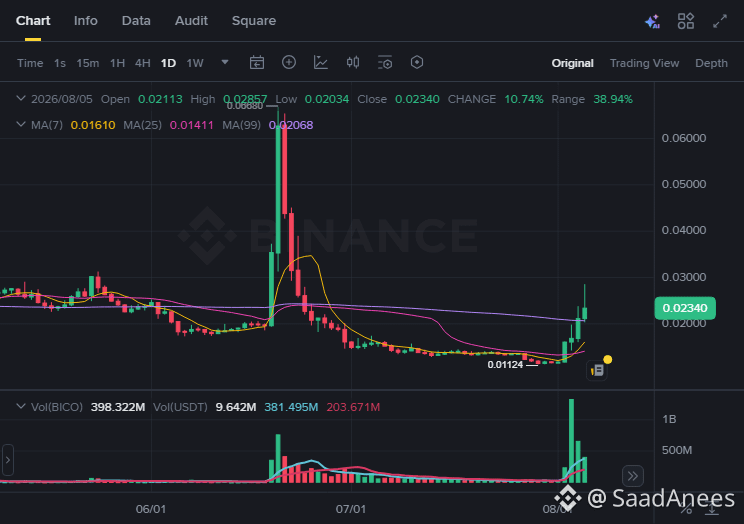Click the MA(7) value 0.01610
The image size is (744, 524).
(93, 125)
